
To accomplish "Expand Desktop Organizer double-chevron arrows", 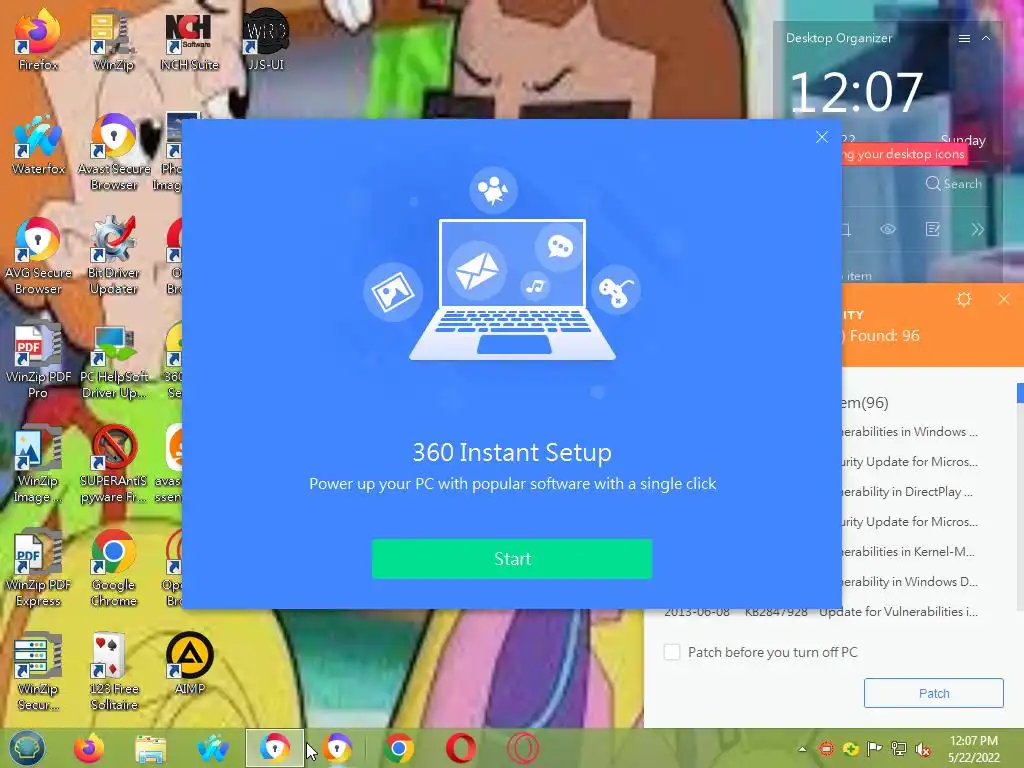I will point(977,229).
